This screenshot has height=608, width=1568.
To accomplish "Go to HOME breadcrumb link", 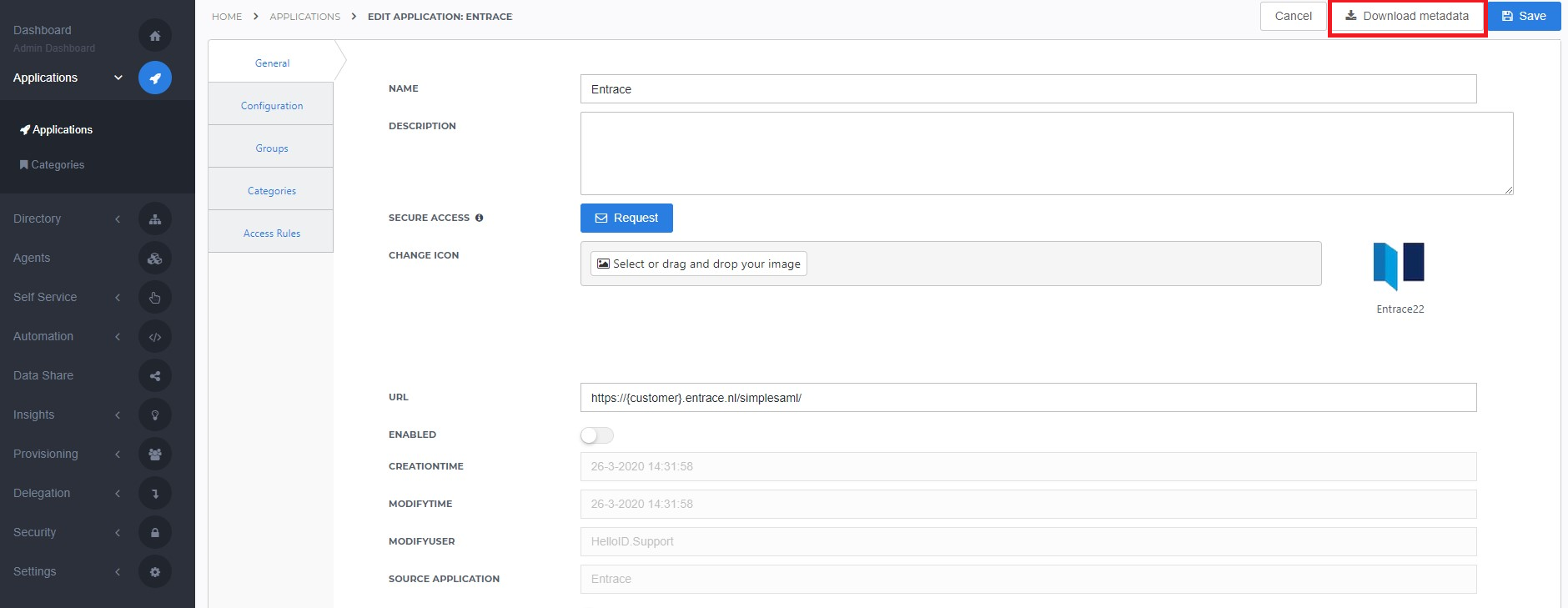I will pyautogui.click(x=227, y=17).
